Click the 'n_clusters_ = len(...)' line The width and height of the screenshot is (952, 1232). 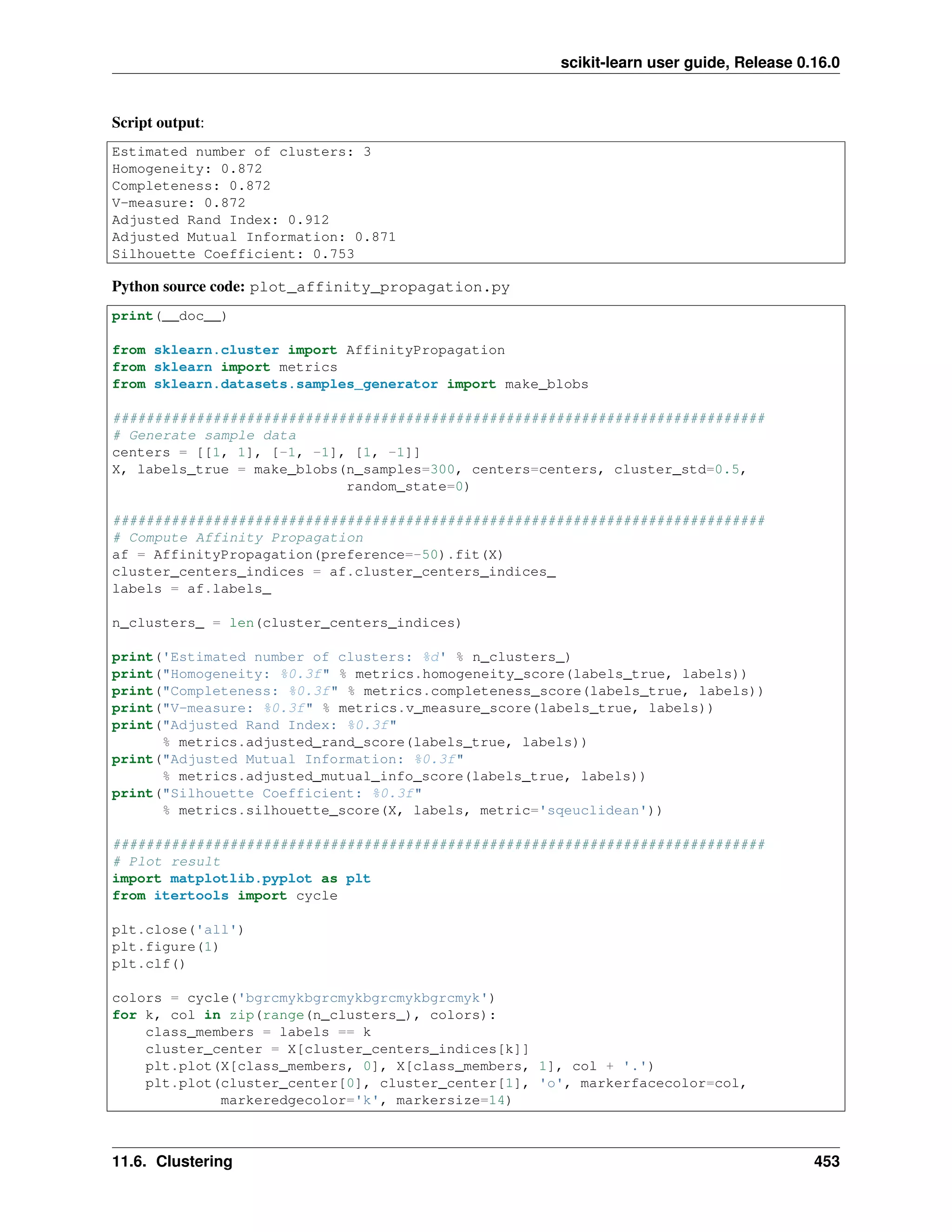click(286, 623)
